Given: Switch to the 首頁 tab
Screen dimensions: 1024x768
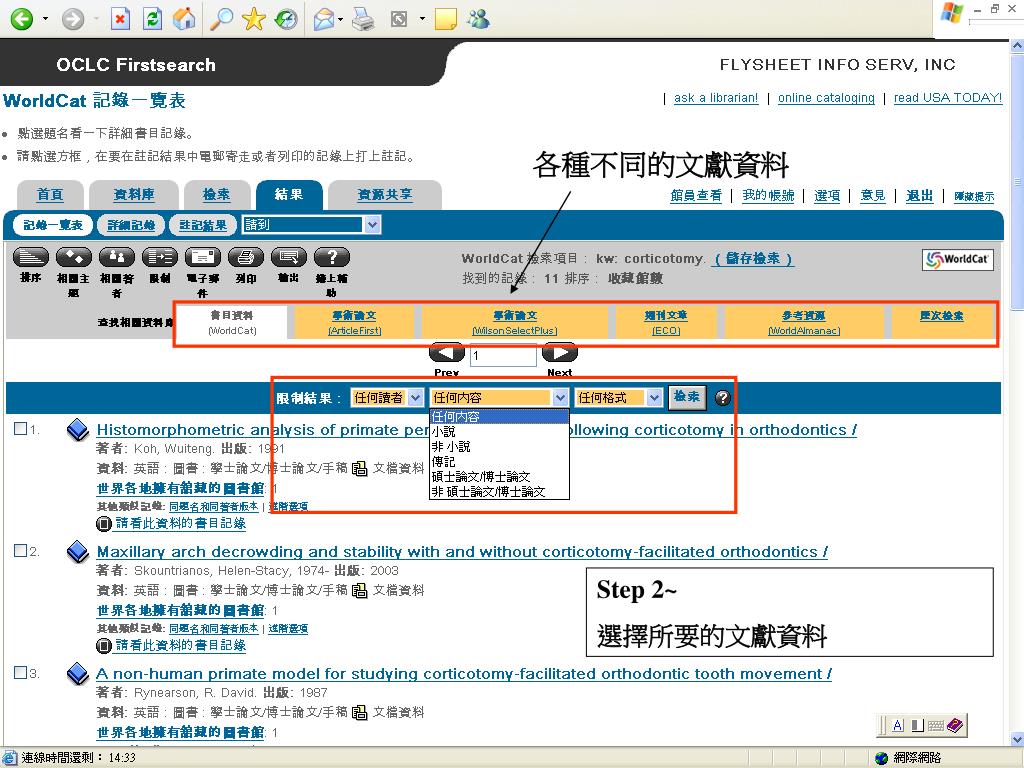Looking at the screenshot, I should tap(50, 195).
